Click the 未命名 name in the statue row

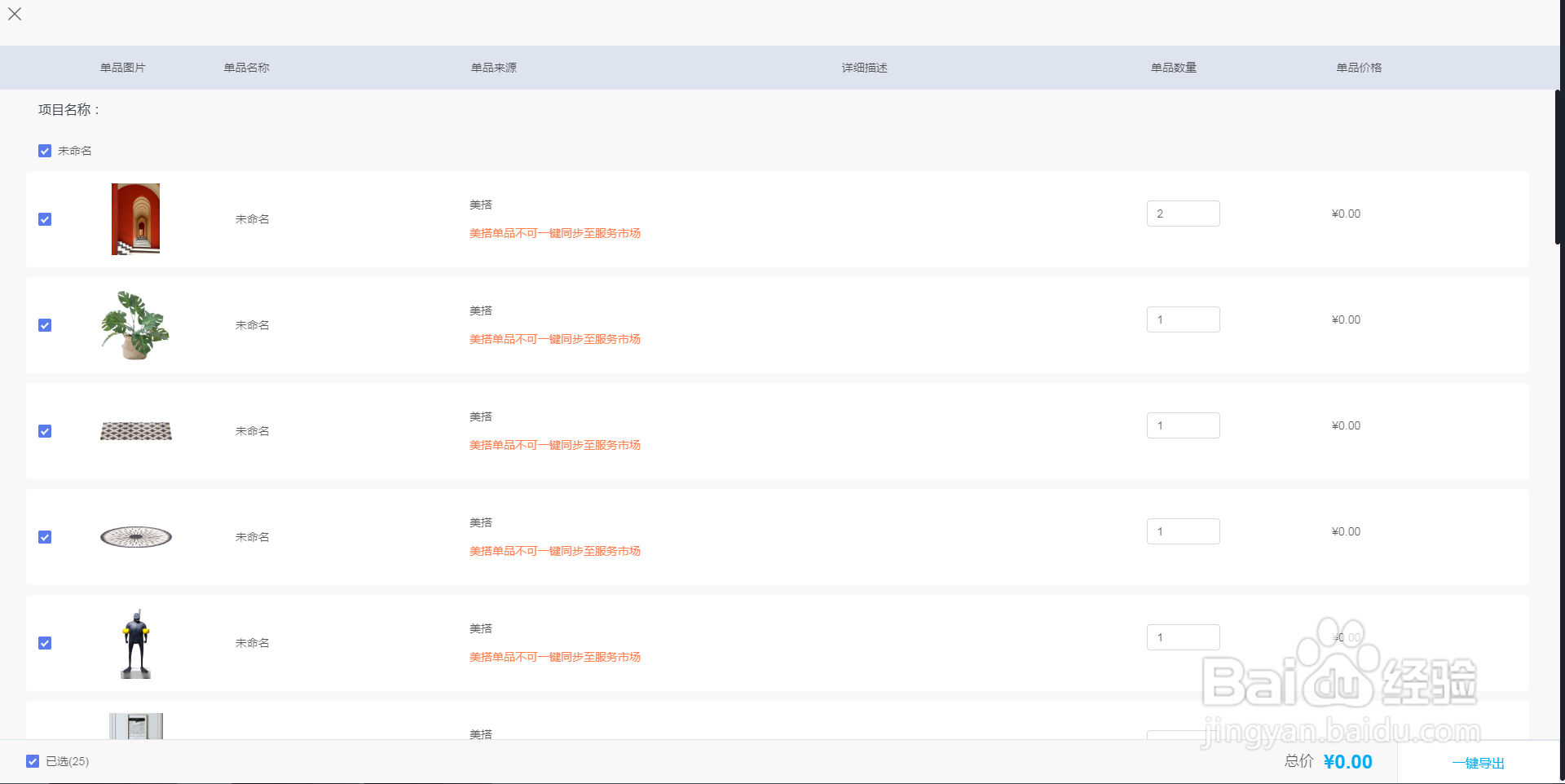pyautogui.click(x=253, y=643)
